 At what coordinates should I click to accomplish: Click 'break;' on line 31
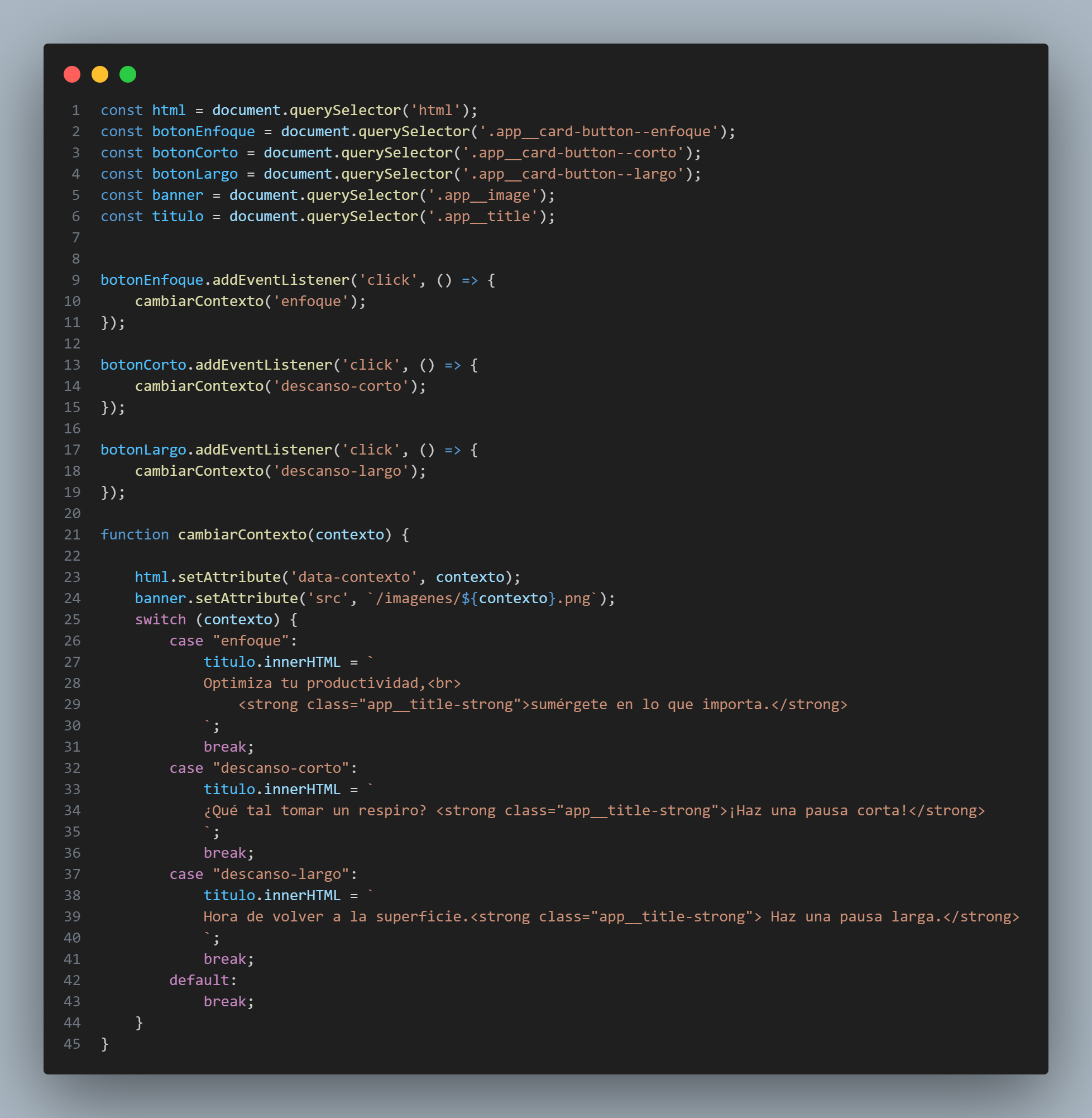pyautogui.click(x=229, y=747)
